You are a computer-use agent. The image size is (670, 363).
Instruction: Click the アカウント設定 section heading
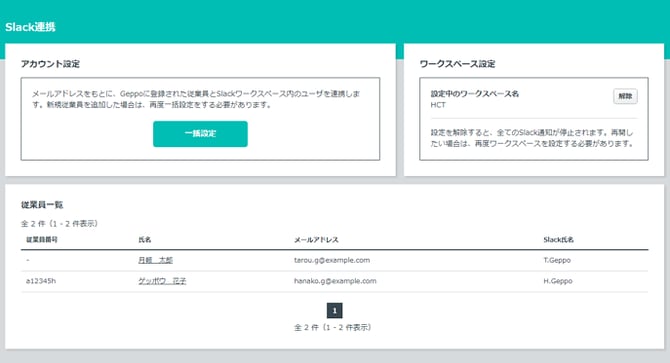tap(50, 64)
